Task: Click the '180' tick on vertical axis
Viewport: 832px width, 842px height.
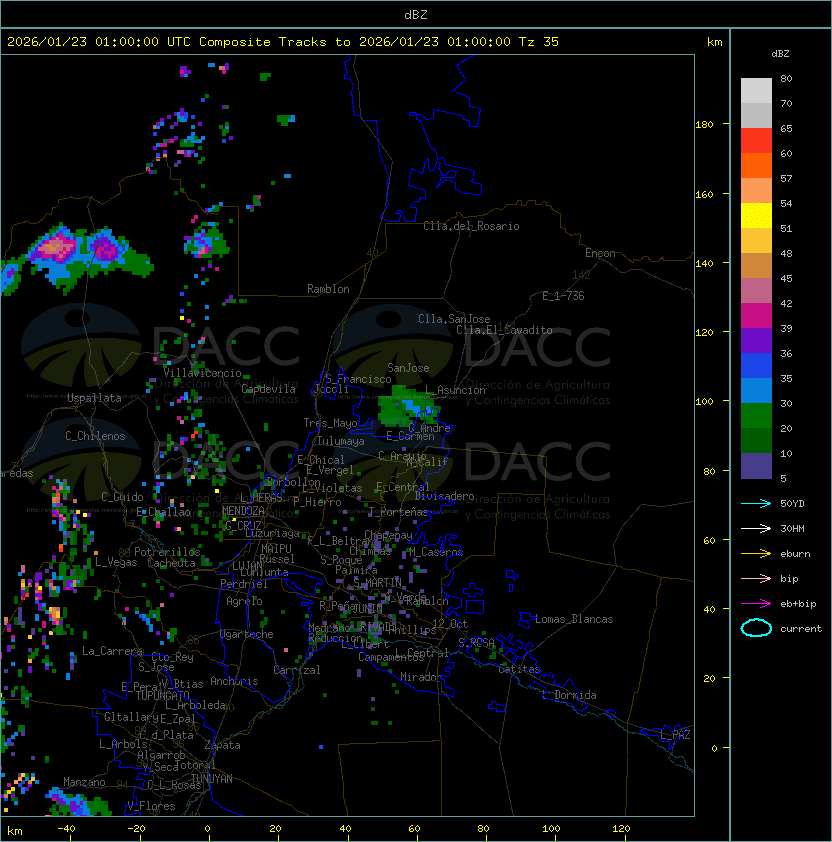Action: click(704, 124)
